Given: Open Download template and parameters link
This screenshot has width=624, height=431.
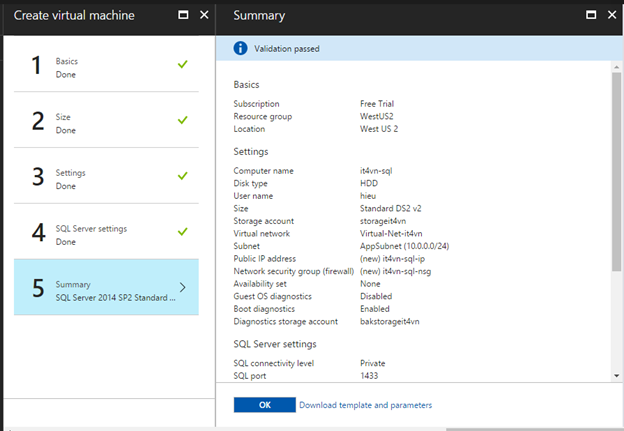Looking at the screenshot, I should (365, 405).
